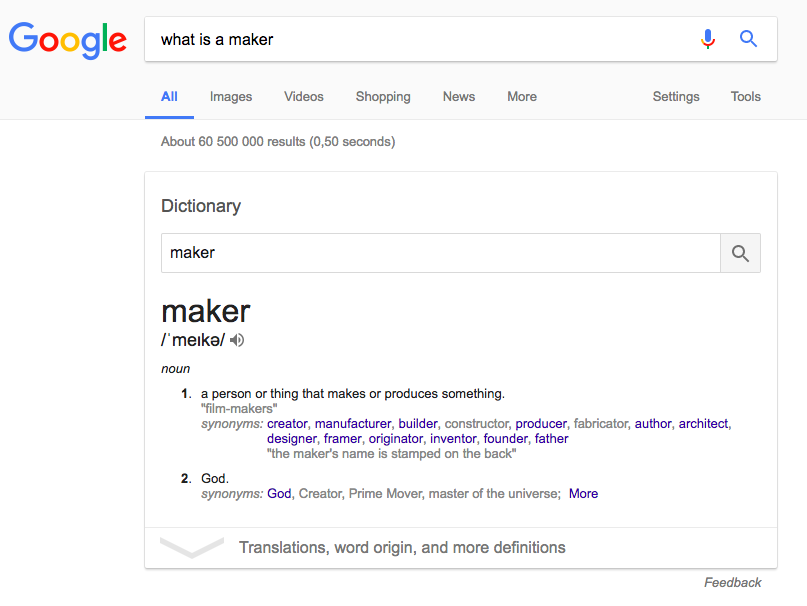The height and width of the screenshot is (606, 807).
Task: Click the voice search microphone icon
Action: pyautogui.click(x=708, y=39)
